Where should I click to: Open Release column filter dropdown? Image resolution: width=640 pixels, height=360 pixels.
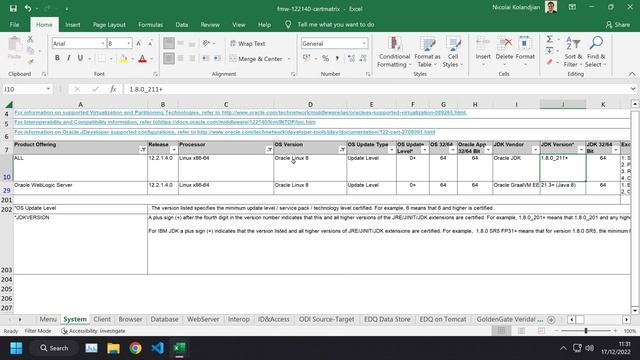(173, 150)
